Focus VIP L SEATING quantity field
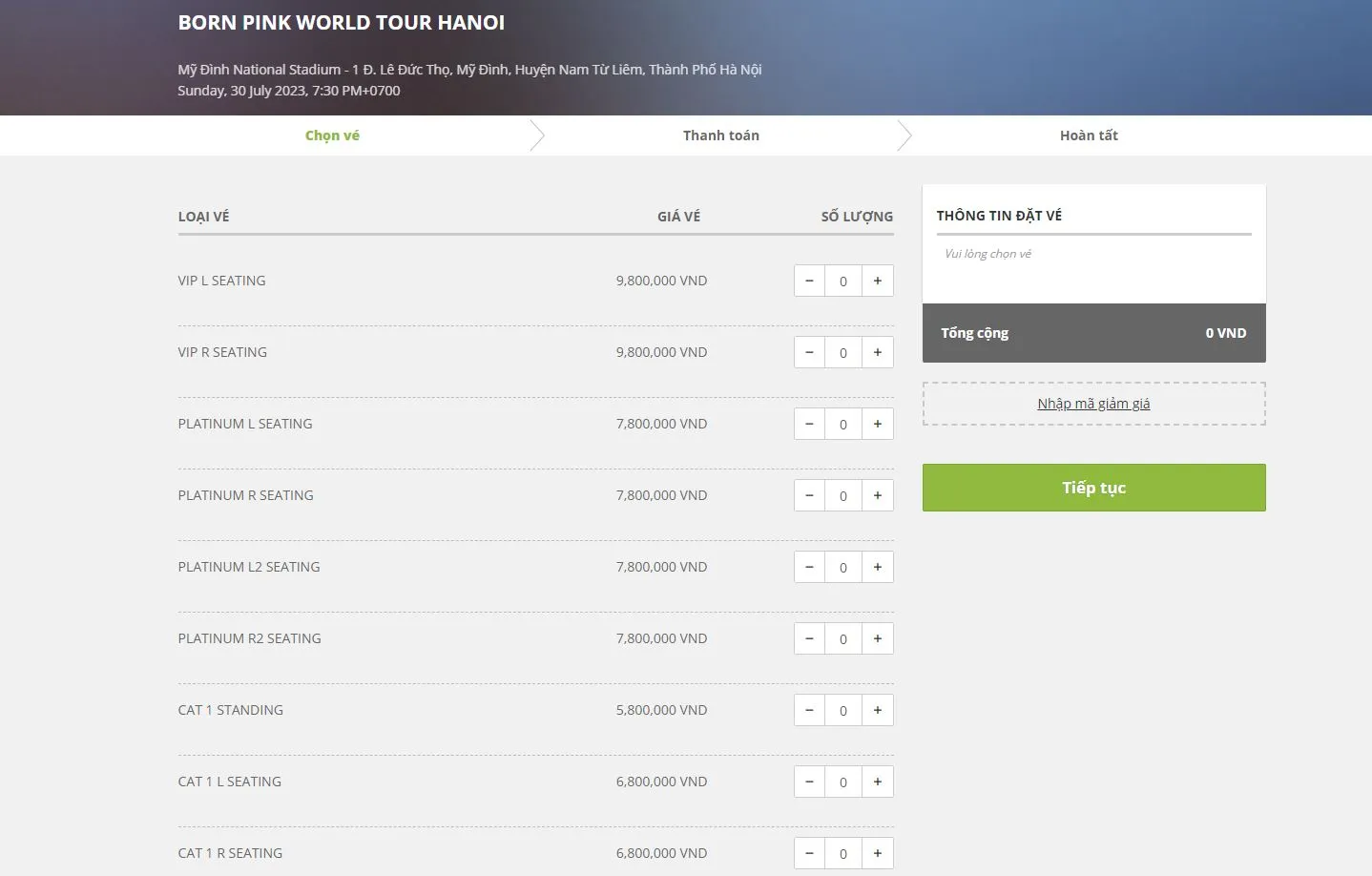1372x876 pixels. coord(843,281)
